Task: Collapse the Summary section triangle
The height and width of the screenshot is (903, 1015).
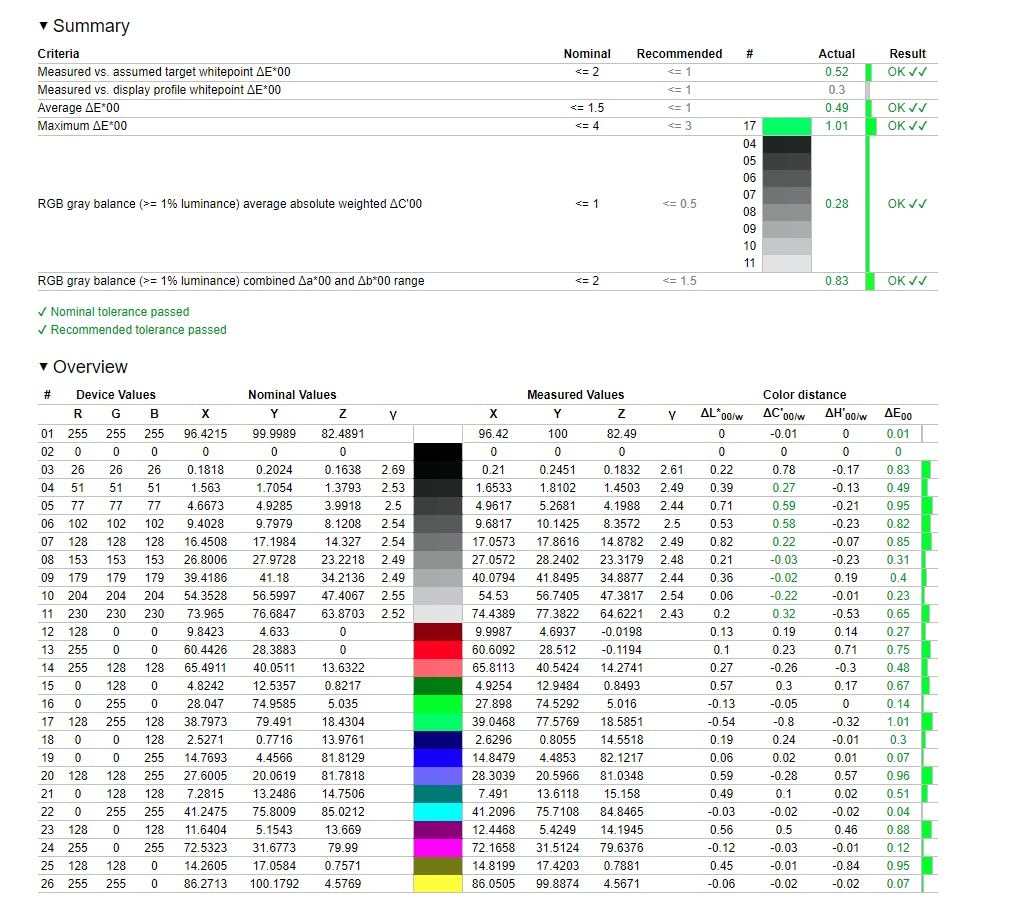Action: click(x=43, y=26)
